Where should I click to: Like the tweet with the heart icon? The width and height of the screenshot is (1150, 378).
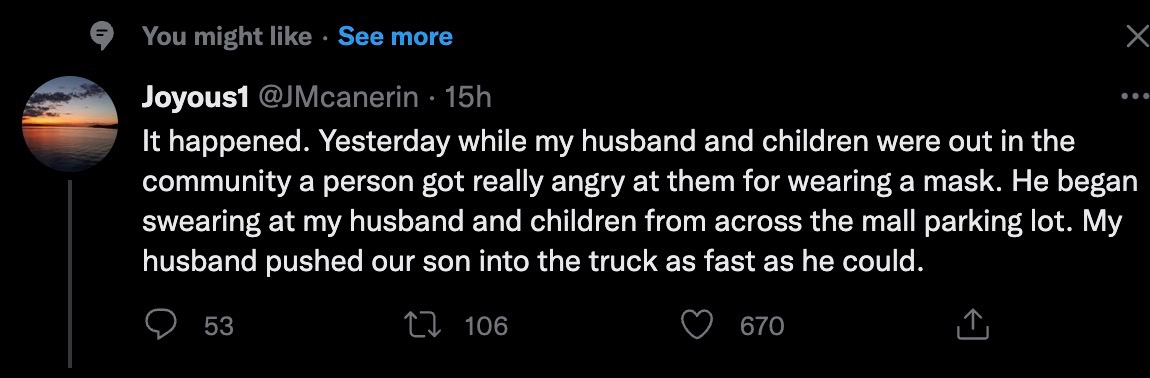tap(697, 324)
